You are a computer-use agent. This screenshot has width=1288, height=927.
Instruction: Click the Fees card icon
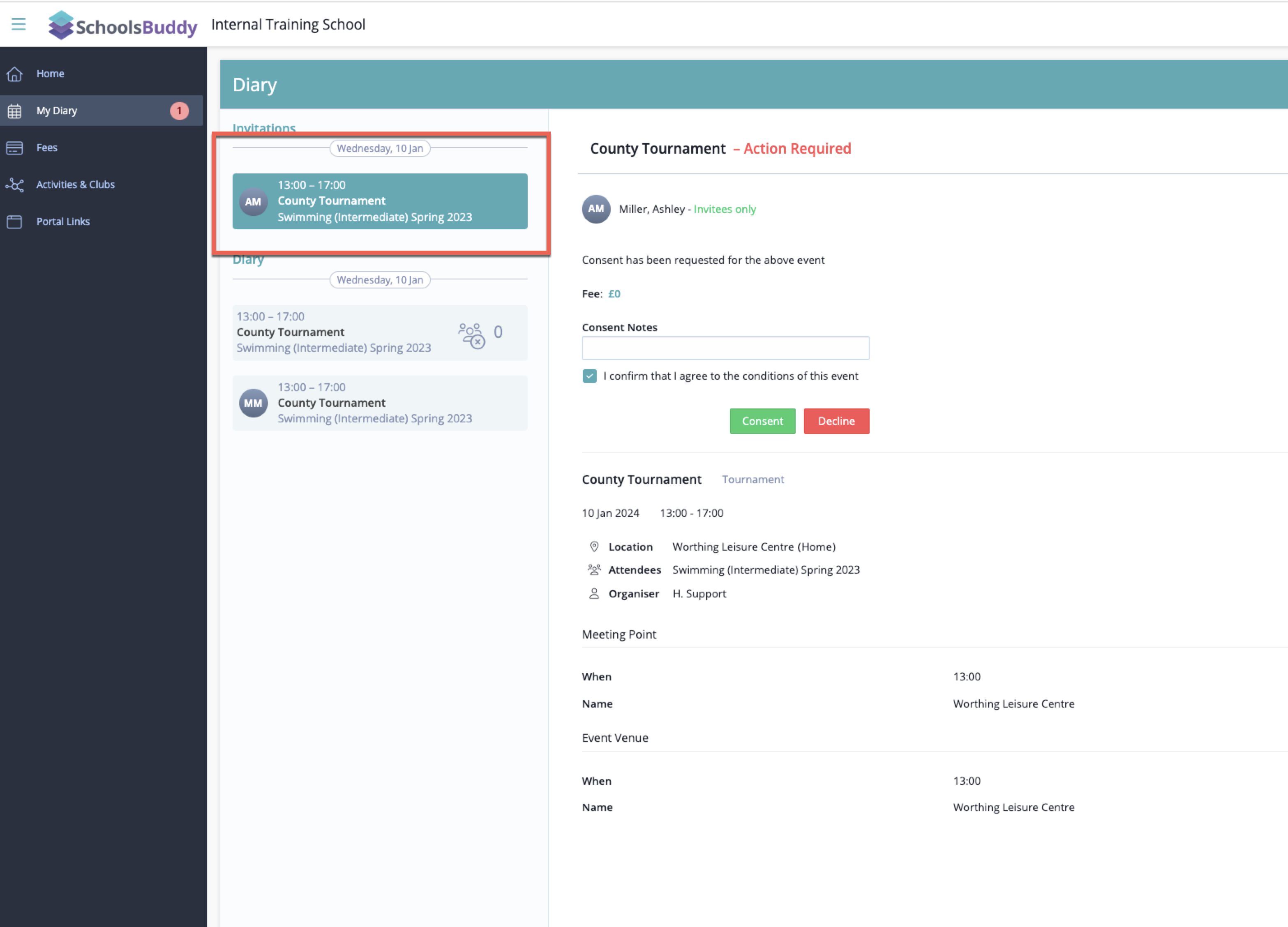point(15,148)
